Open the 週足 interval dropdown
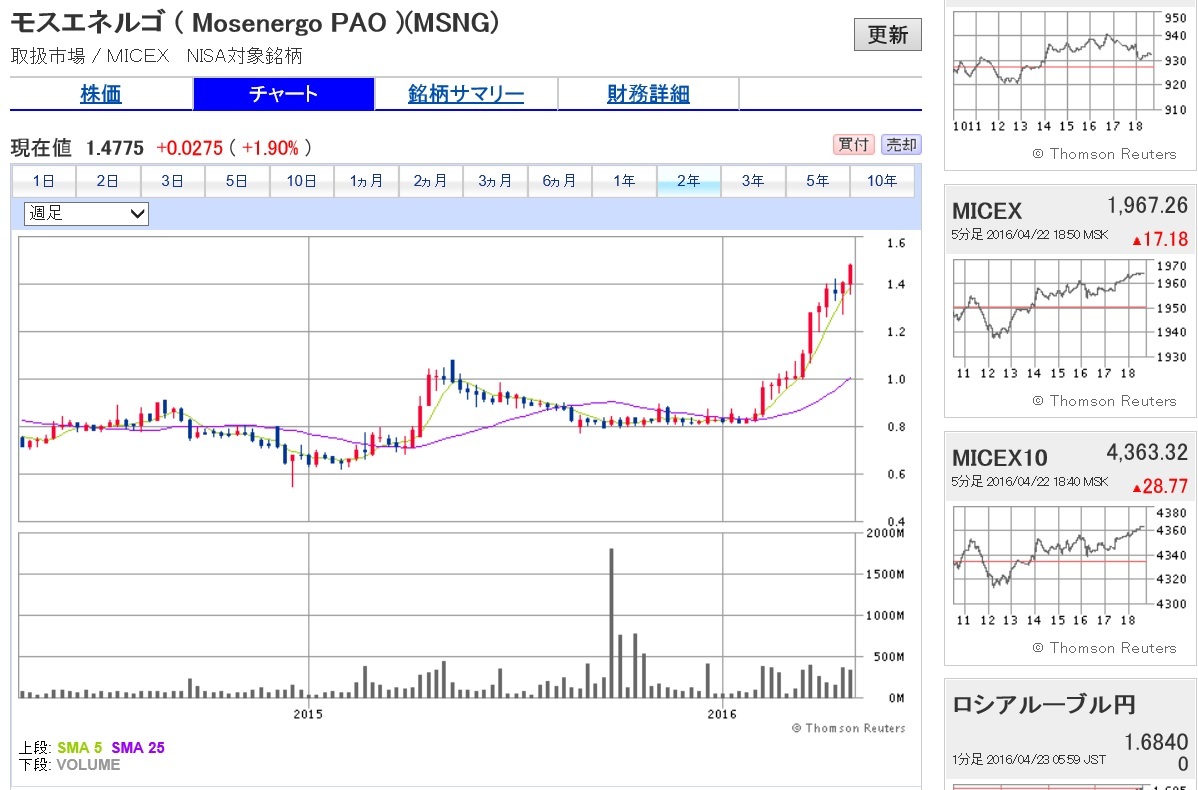This screenshot has width=1198, height=790. click(x=86, y=213)
